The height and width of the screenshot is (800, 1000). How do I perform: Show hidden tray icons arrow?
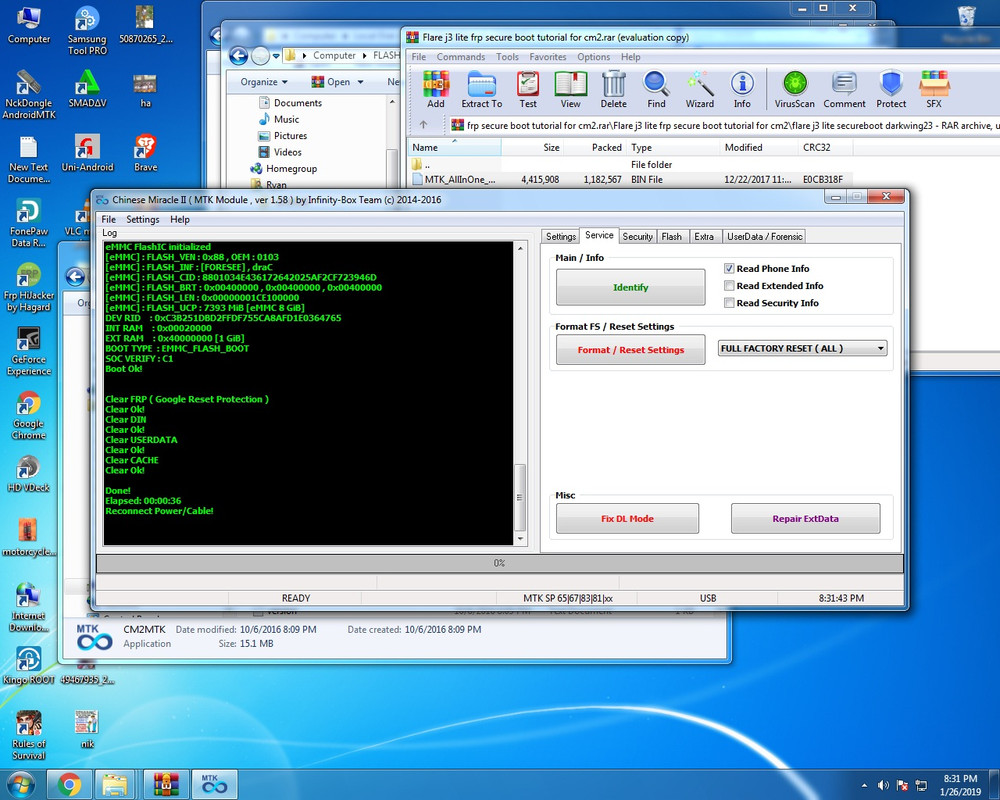[x=865, y=785]
